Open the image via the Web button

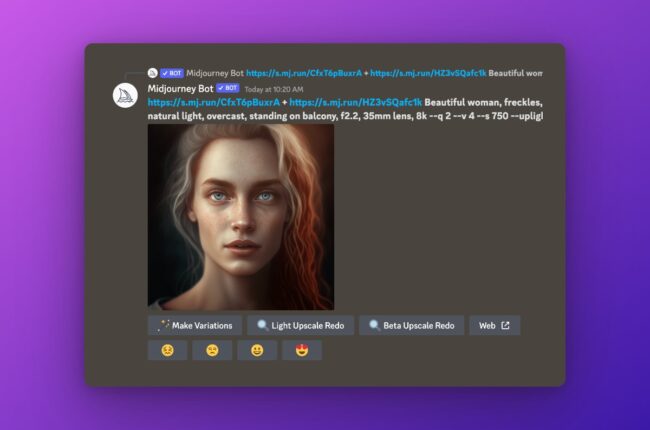click(494, 325)
